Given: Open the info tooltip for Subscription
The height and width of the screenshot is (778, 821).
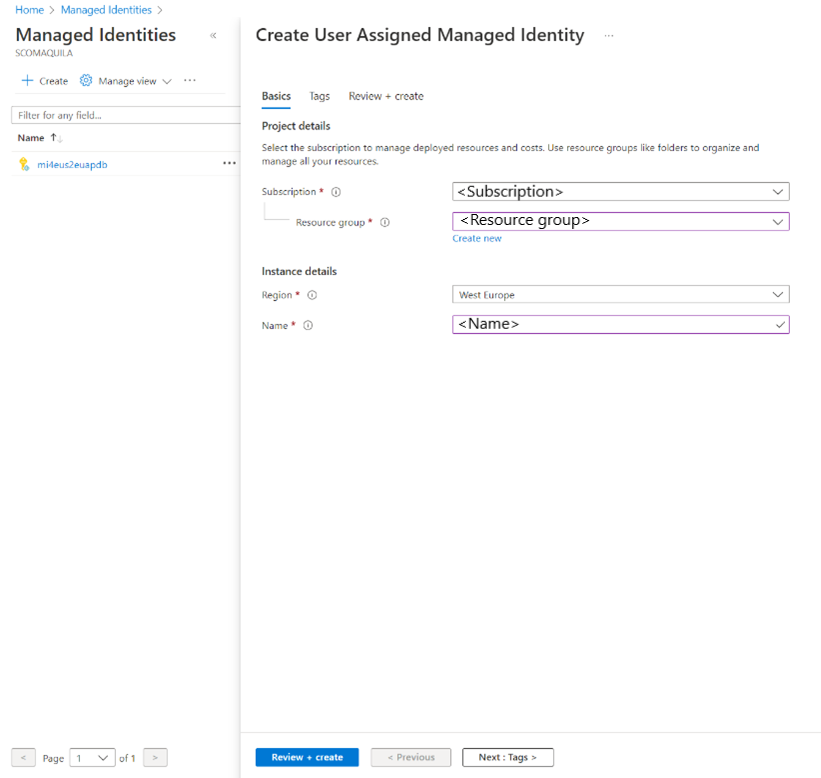Looking at the screenshot, I should (x=335, y=191).
